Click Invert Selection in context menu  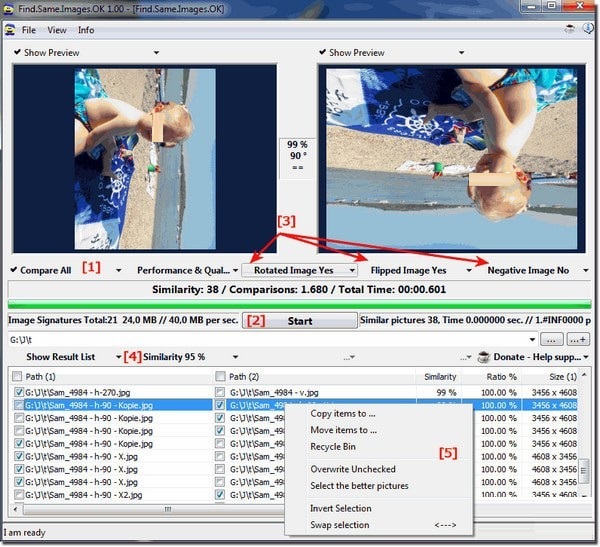pyautogui.click(x=341, y=508)
